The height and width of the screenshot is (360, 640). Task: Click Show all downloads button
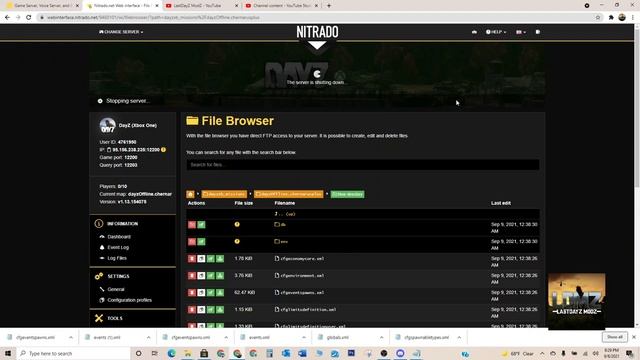coord(615,337)
